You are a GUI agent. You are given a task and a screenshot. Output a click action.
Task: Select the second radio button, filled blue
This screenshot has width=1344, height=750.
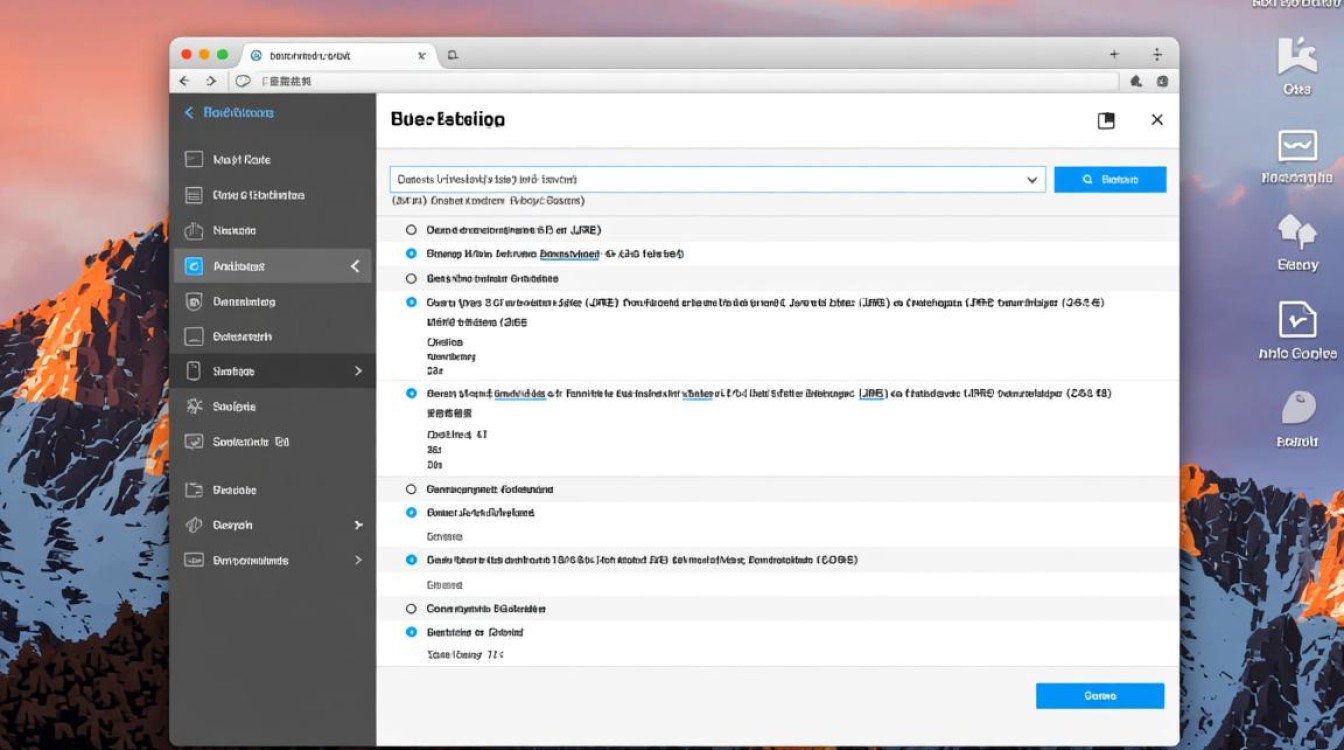[411, 254]
